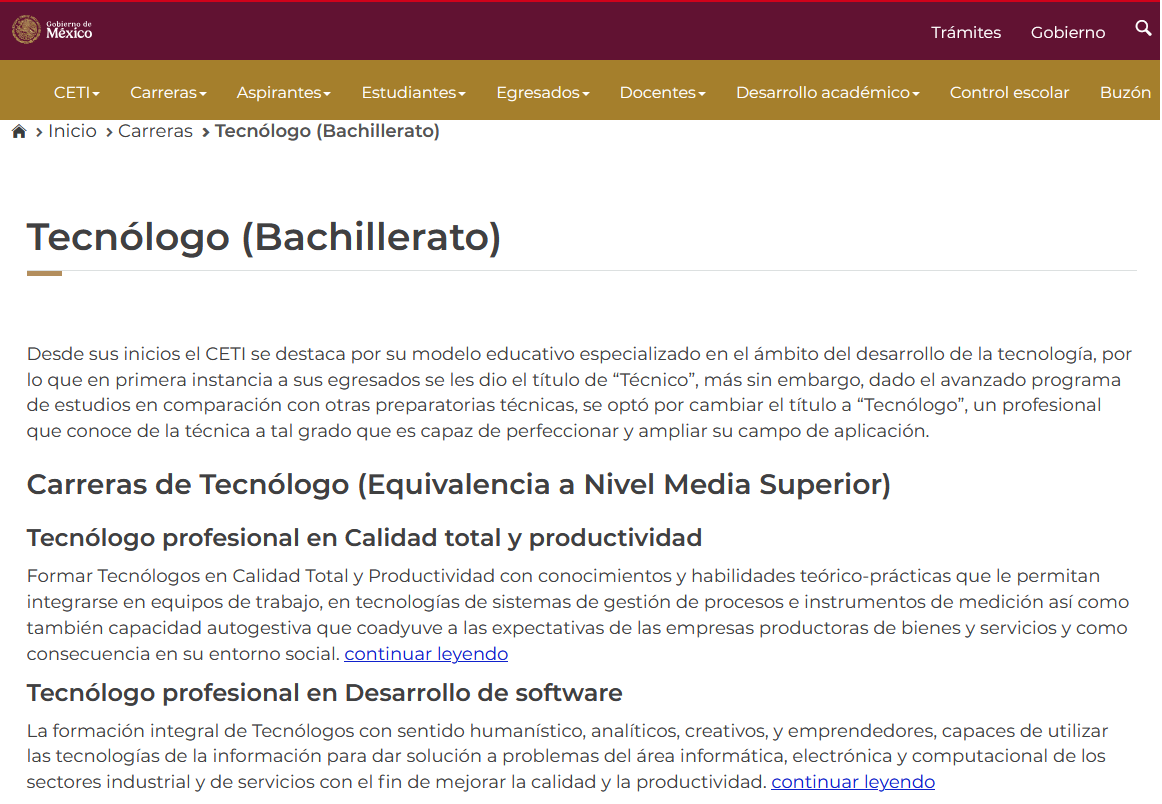Click heading 'Carreras de Tecnólogo (Equivalencia a Nivel Media Superior)'
Screen dimensions: 1162x804
tap(459, 485)
